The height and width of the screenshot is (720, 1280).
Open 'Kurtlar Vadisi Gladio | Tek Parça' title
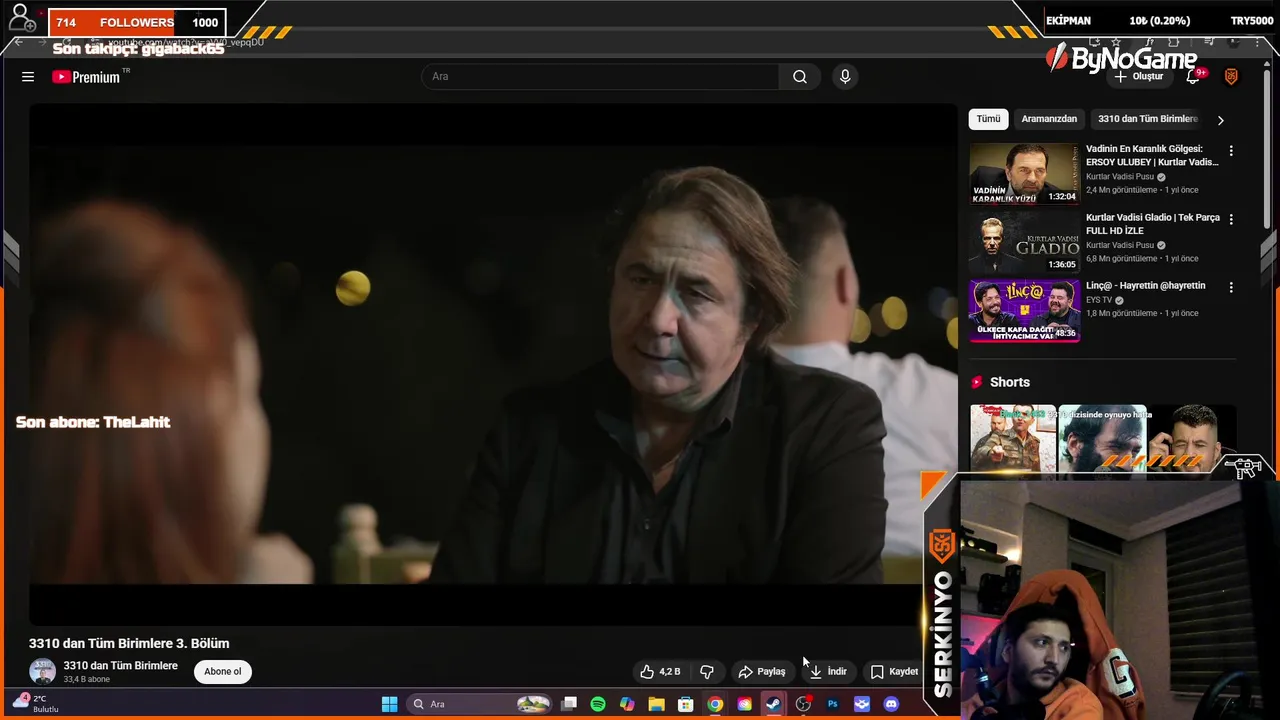tap(1152, 224)
